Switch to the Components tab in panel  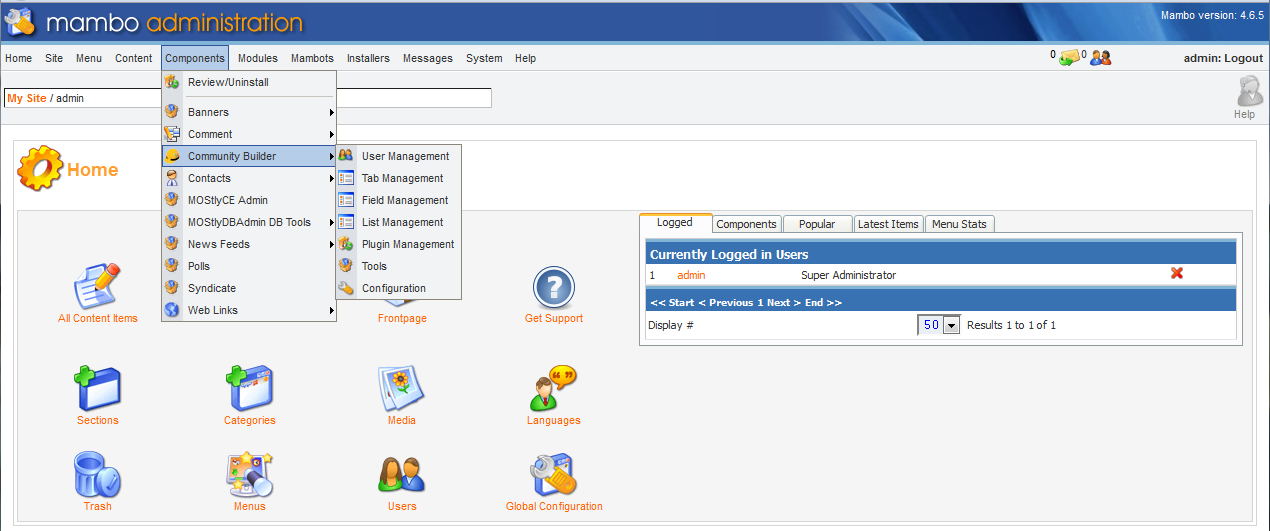747,224
